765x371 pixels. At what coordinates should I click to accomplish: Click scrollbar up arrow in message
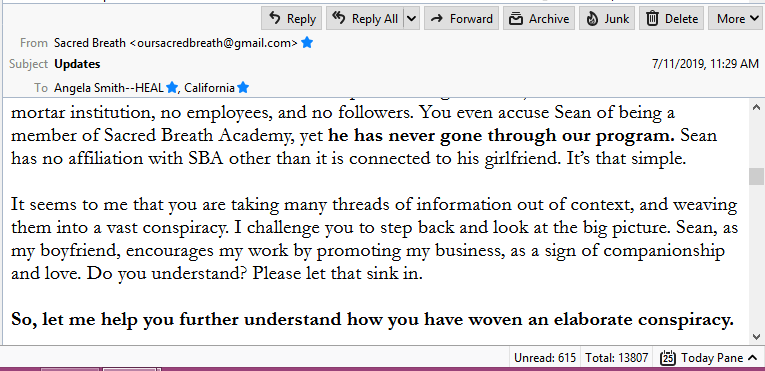coord(756,107)
